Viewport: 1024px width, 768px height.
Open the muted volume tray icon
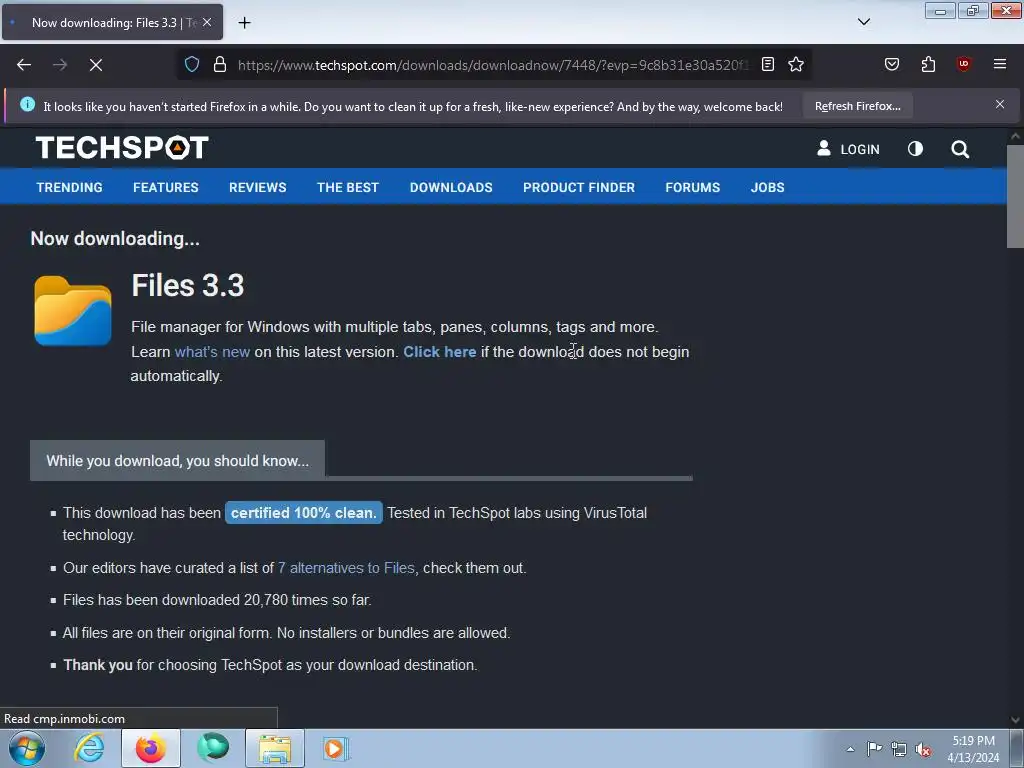(x=923, y=749)
